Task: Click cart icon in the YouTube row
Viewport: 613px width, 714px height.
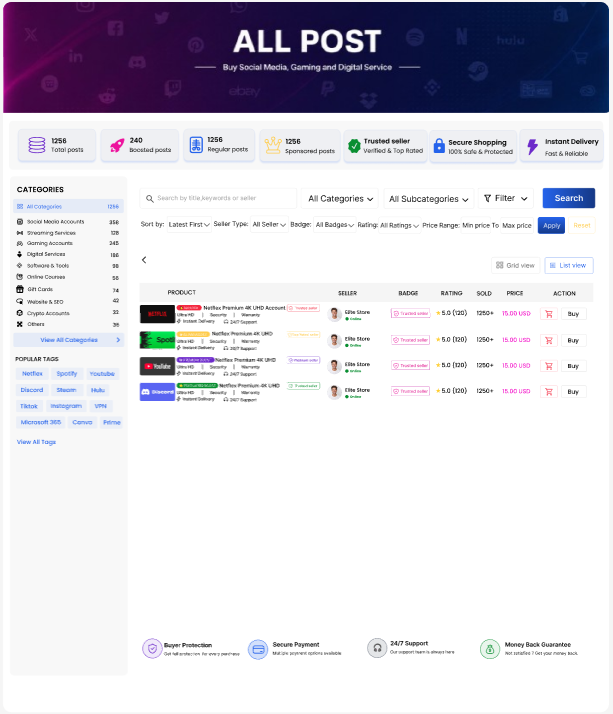Action: [x=549, y=366]
